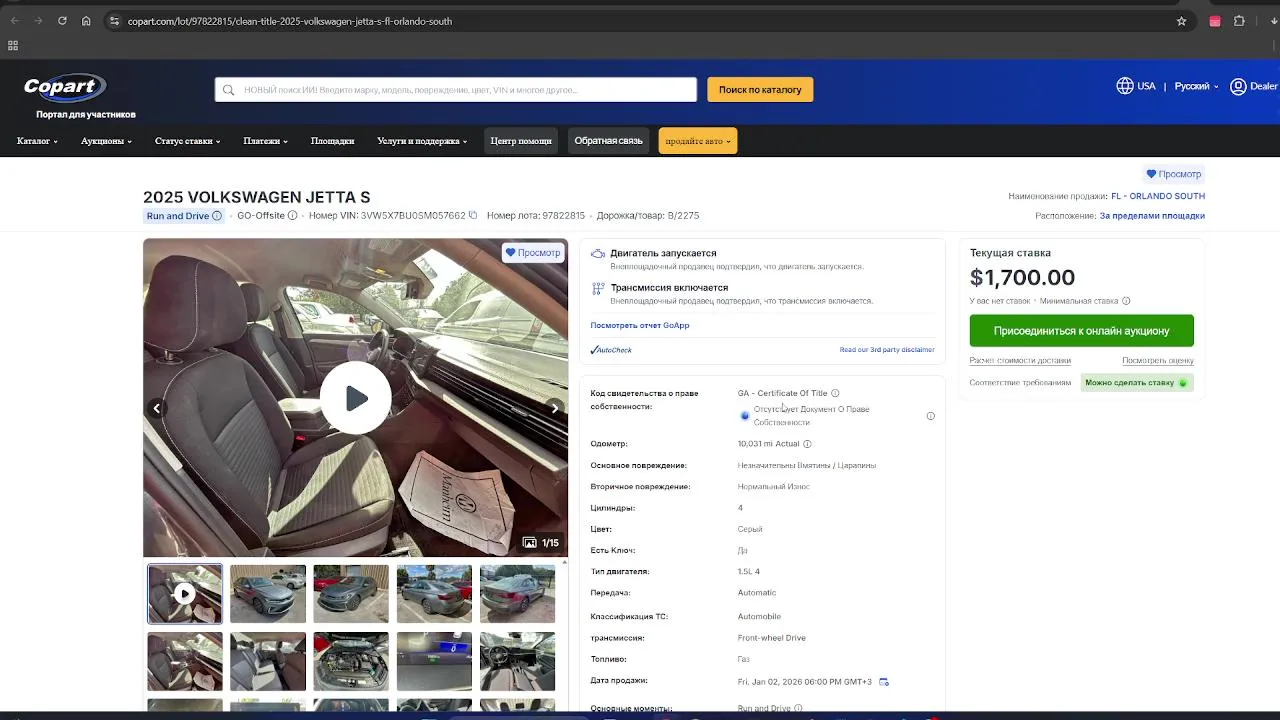Open the Посмотреть оценку link
Screen dimensions: 1280x720
point(1158,360)
